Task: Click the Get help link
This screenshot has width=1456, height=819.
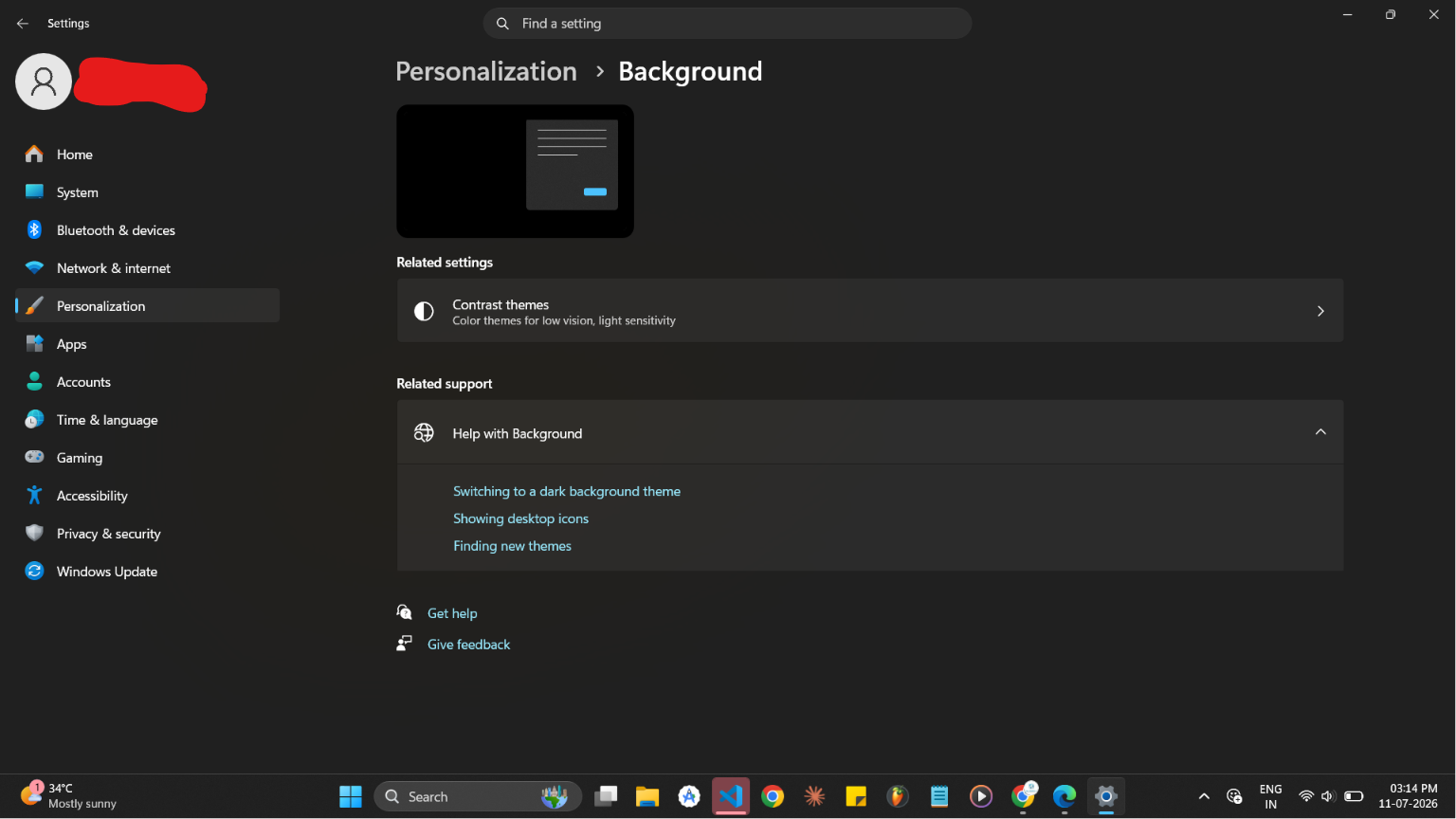Action: [452, 613]
